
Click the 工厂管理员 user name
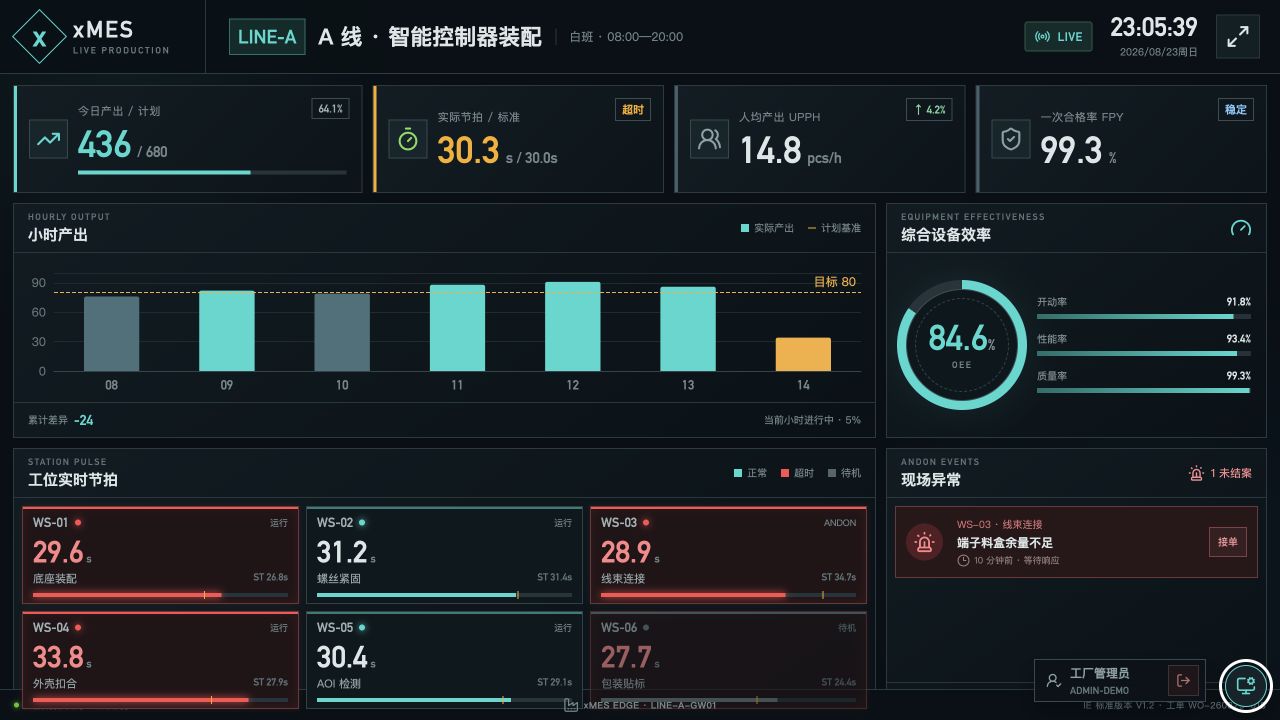coord(1099,674)
